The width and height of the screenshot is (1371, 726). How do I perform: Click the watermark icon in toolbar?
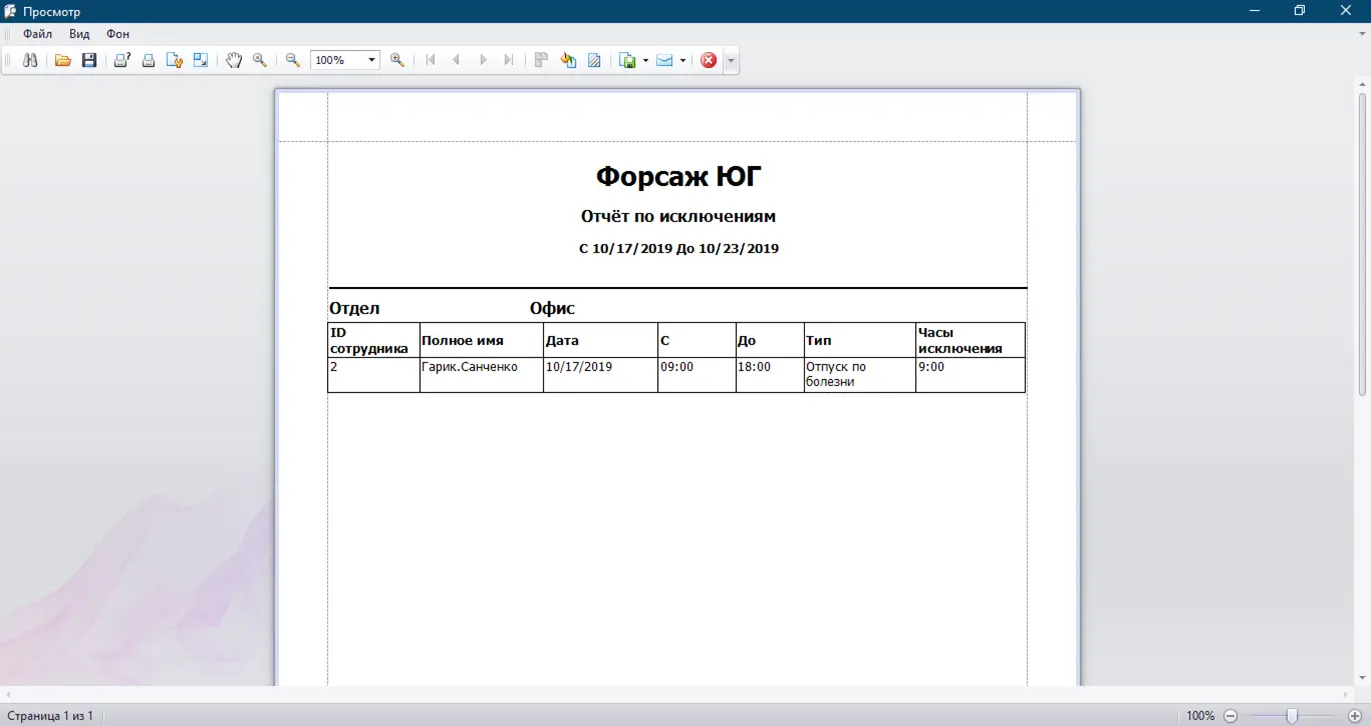[594, 60]
